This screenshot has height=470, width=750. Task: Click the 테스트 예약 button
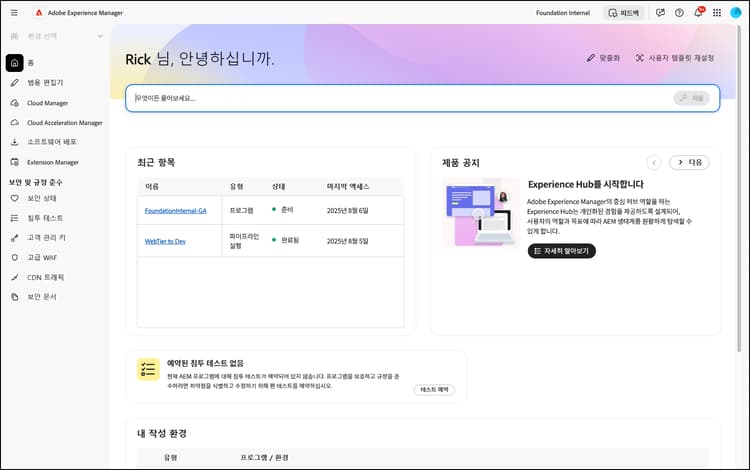434,390
